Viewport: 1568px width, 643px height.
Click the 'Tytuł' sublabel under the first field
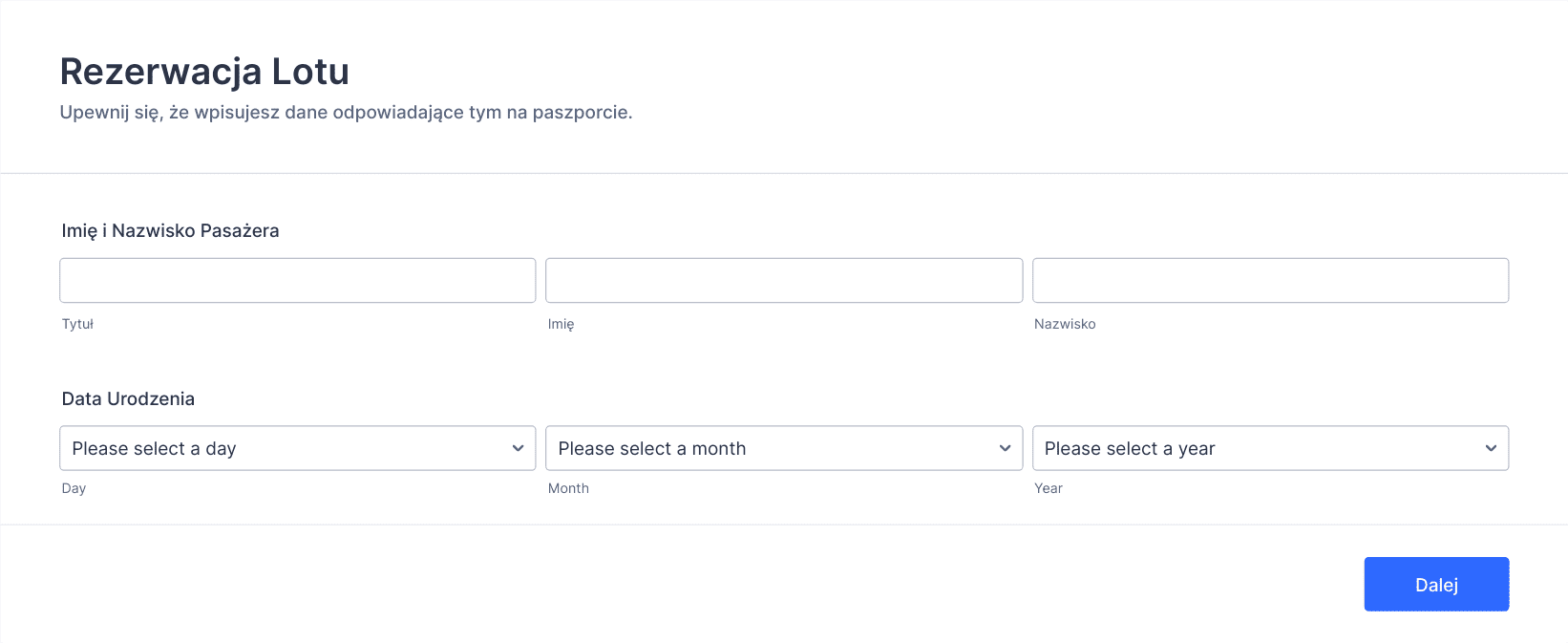(77, 324)
